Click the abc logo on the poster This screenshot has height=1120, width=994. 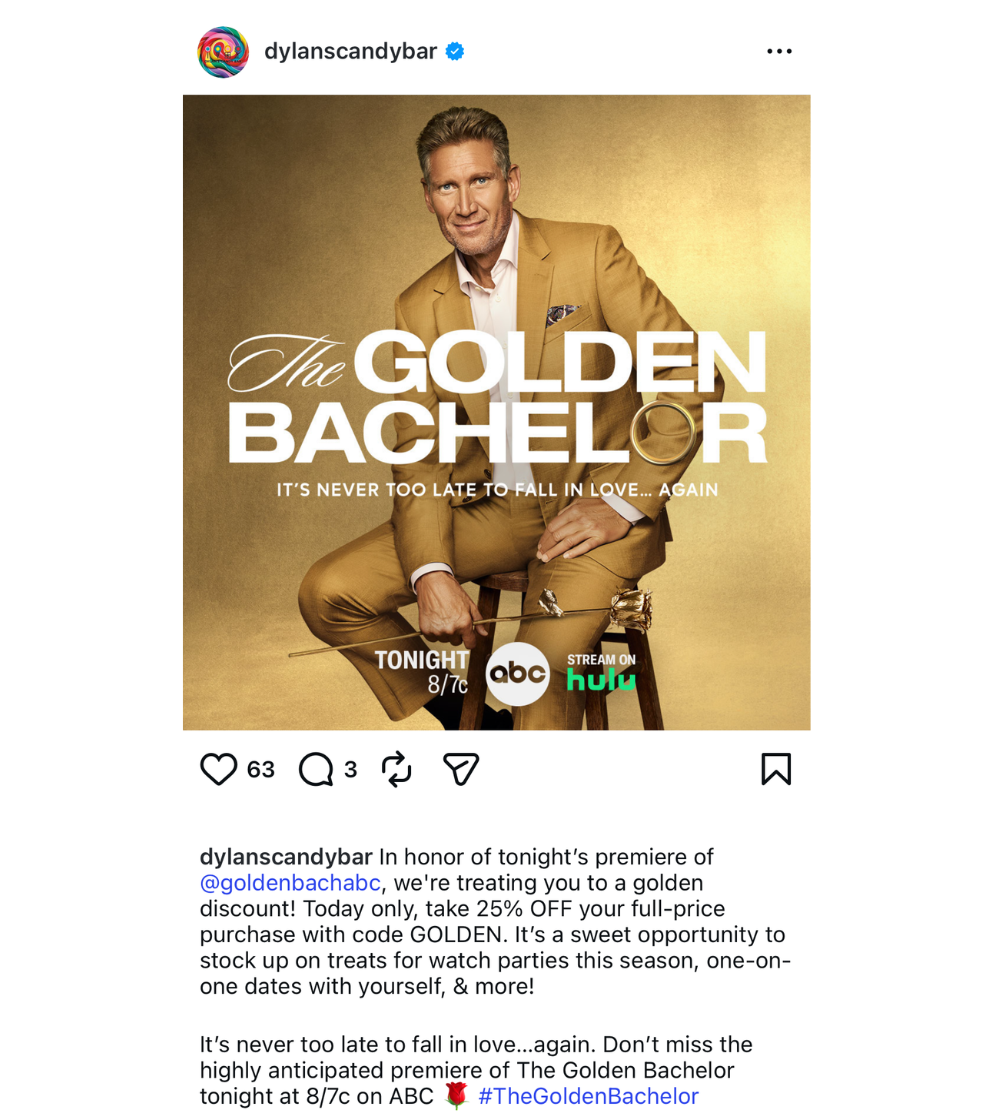tap(518, 674)
